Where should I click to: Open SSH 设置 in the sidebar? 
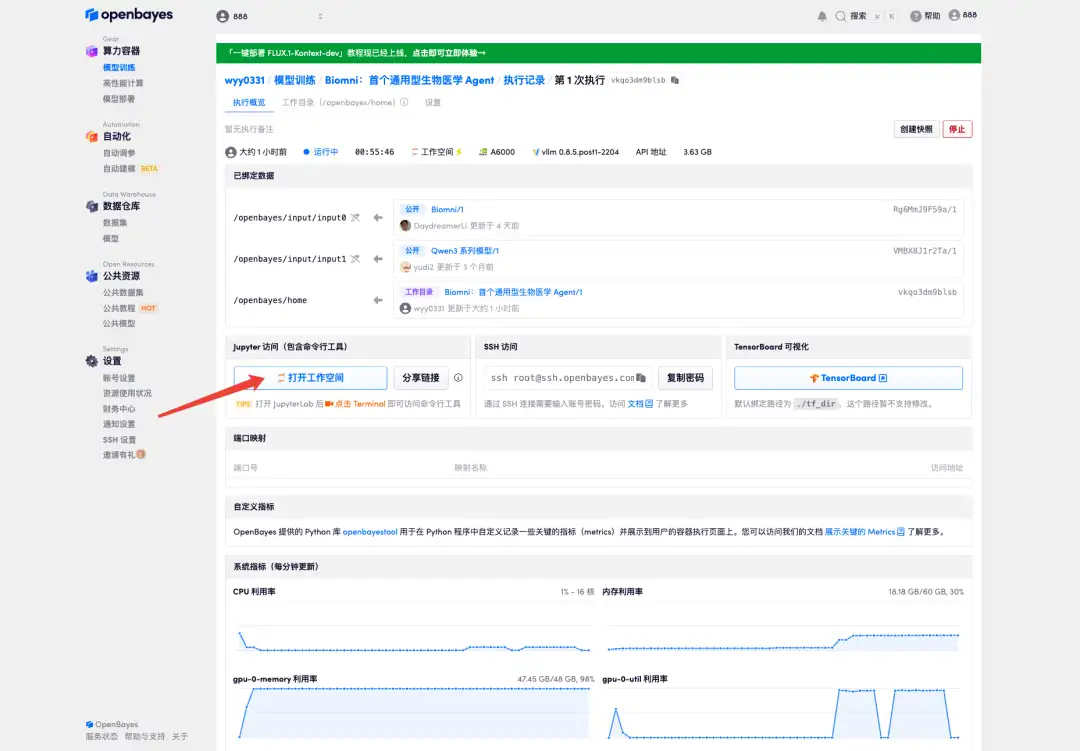point(120,440)
